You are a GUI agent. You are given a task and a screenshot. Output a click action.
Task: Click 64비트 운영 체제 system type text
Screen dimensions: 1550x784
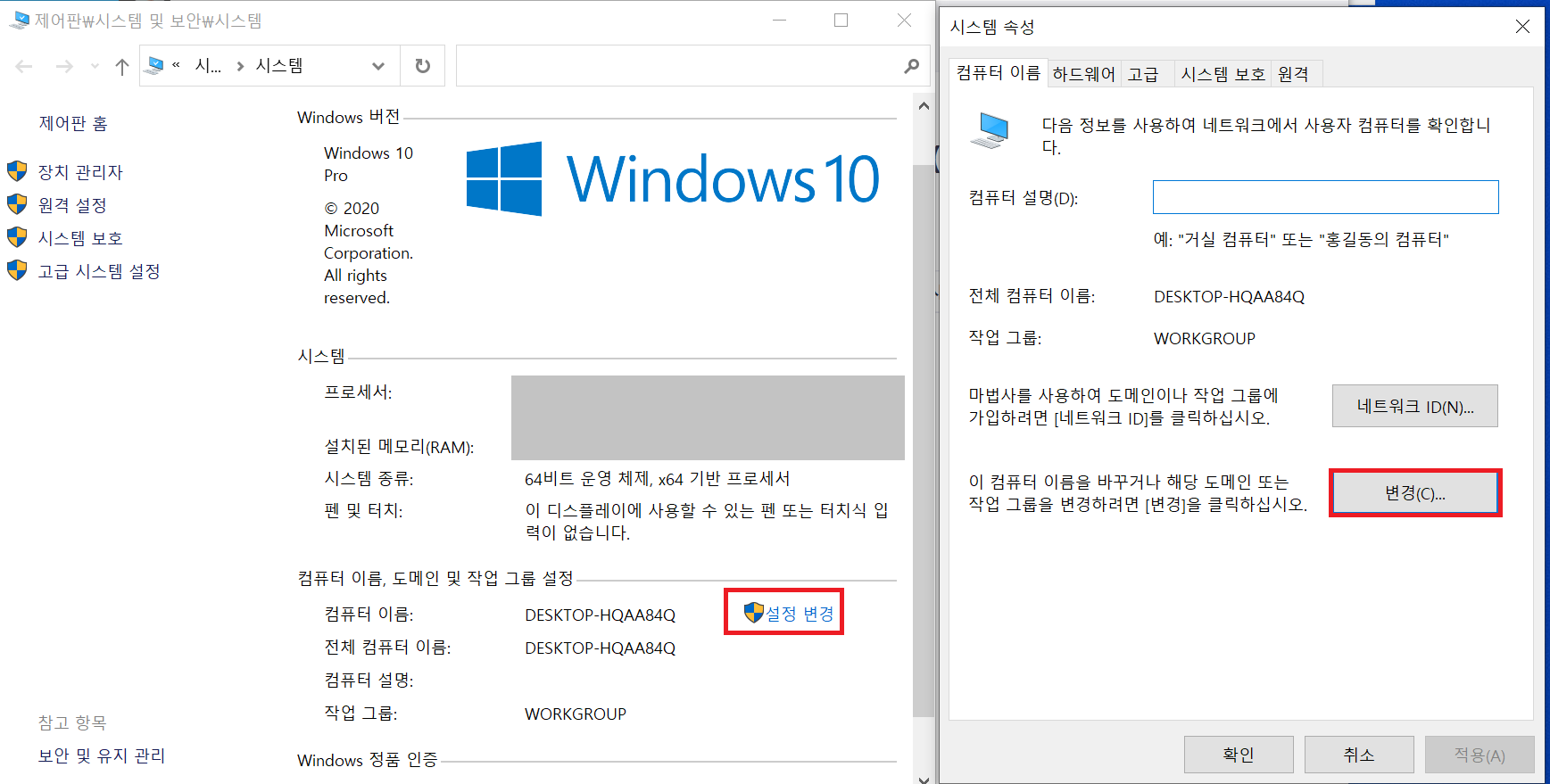(x=657, y=479)
